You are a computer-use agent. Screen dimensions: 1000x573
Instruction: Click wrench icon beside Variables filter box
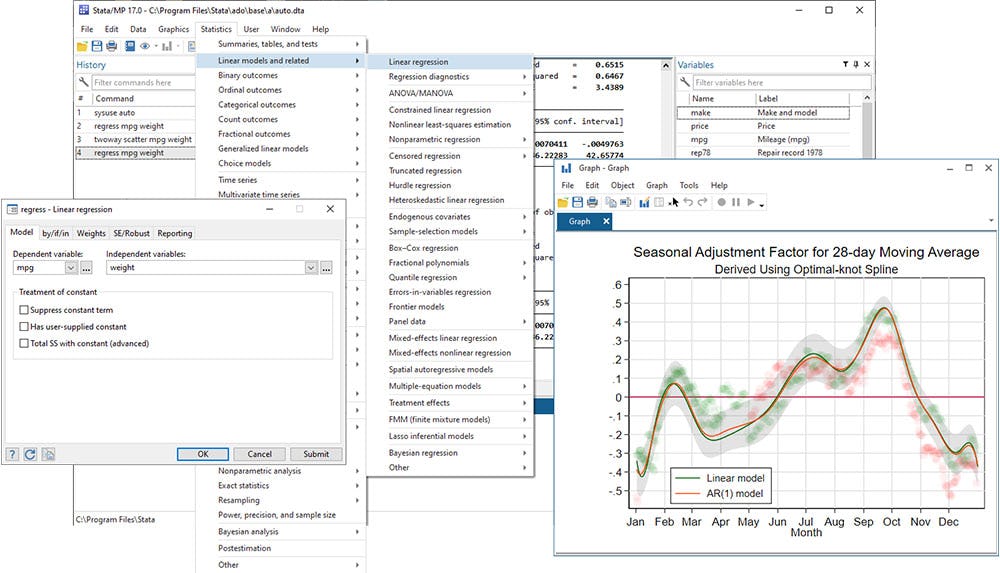684,82
